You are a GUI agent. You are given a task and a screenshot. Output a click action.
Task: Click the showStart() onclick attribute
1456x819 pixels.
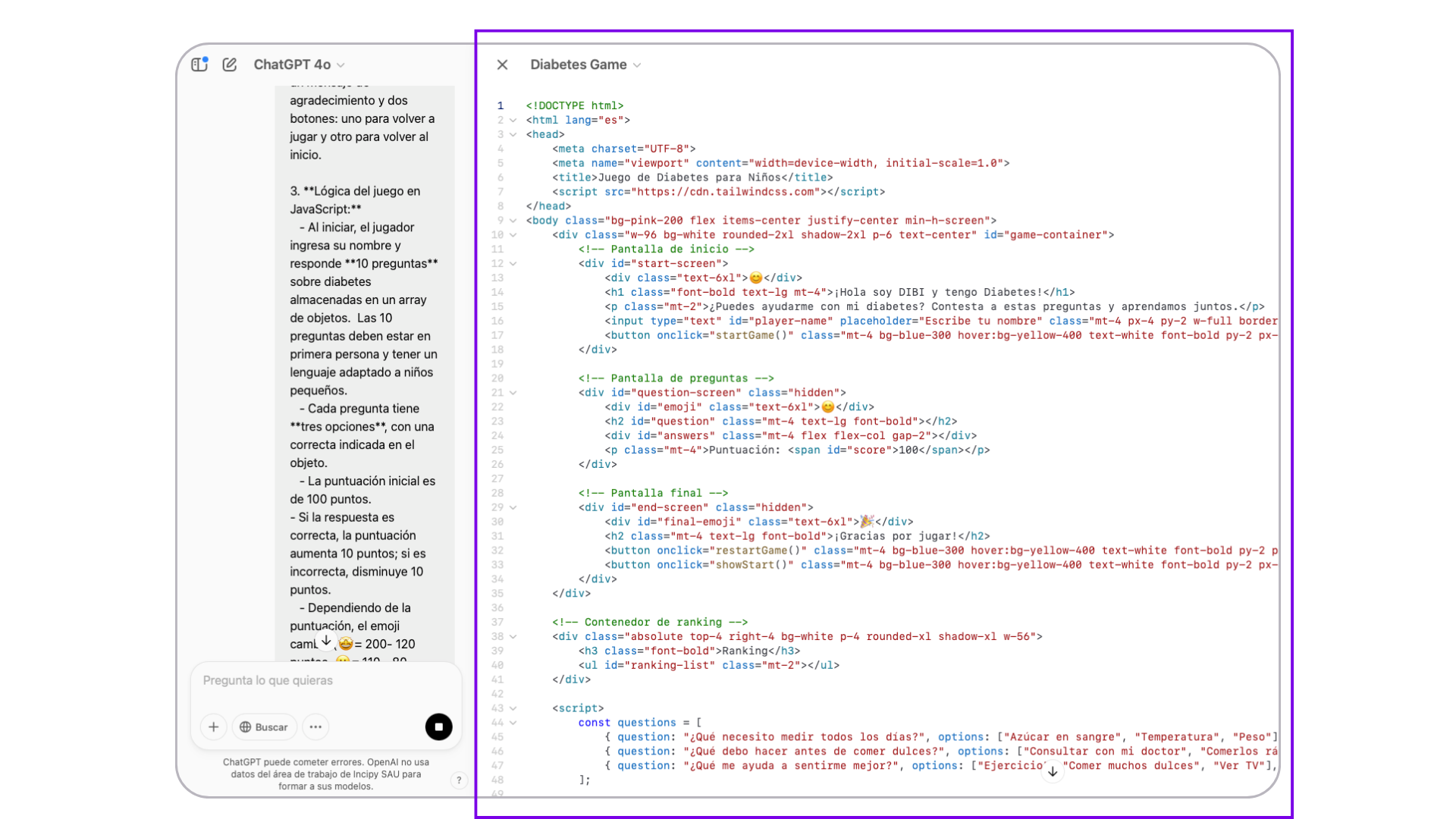(726, 565)
